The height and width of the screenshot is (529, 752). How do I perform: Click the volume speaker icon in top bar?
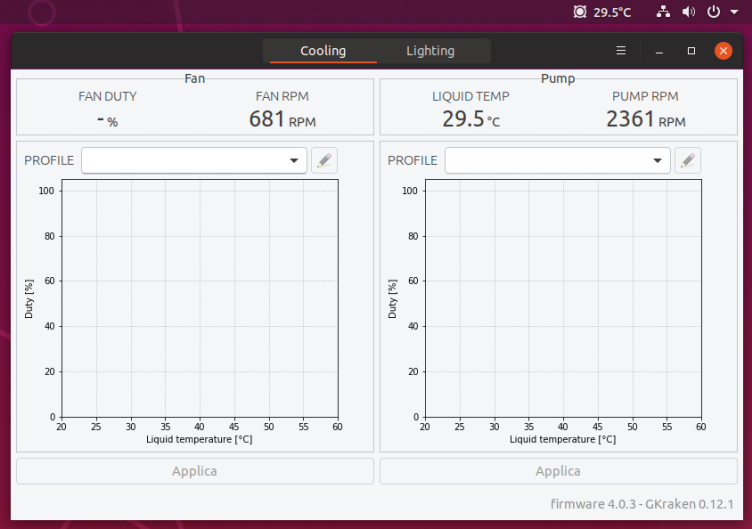pyautogui.click(x=689, y=12)
